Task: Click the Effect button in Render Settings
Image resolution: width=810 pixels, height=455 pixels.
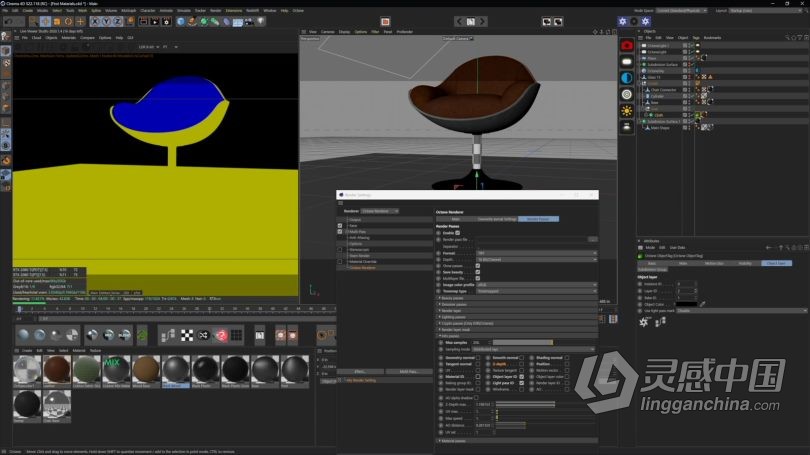Action: tap(360, 372)
